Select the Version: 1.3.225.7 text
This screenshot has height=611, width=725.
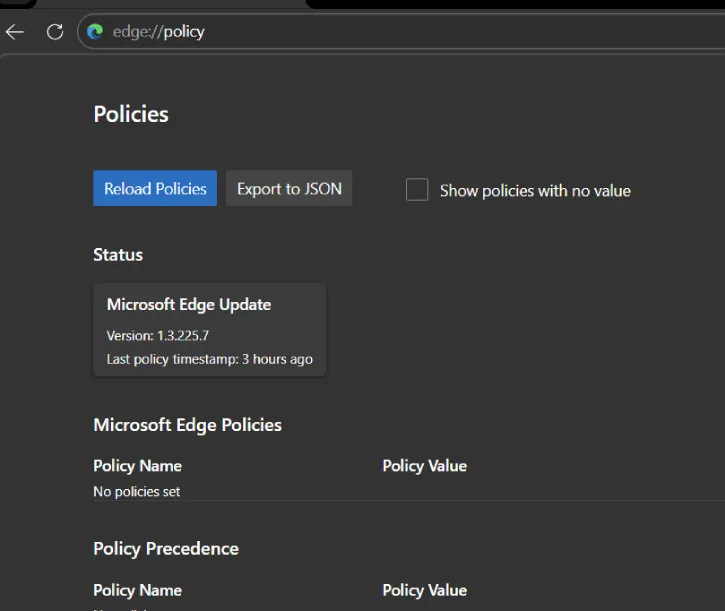coord(158,336)
